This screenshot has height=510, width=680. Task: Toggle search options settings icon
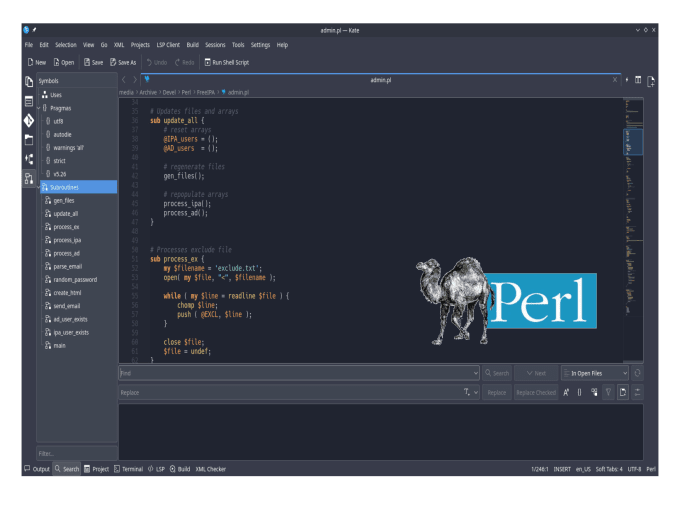tap(637, 392)
